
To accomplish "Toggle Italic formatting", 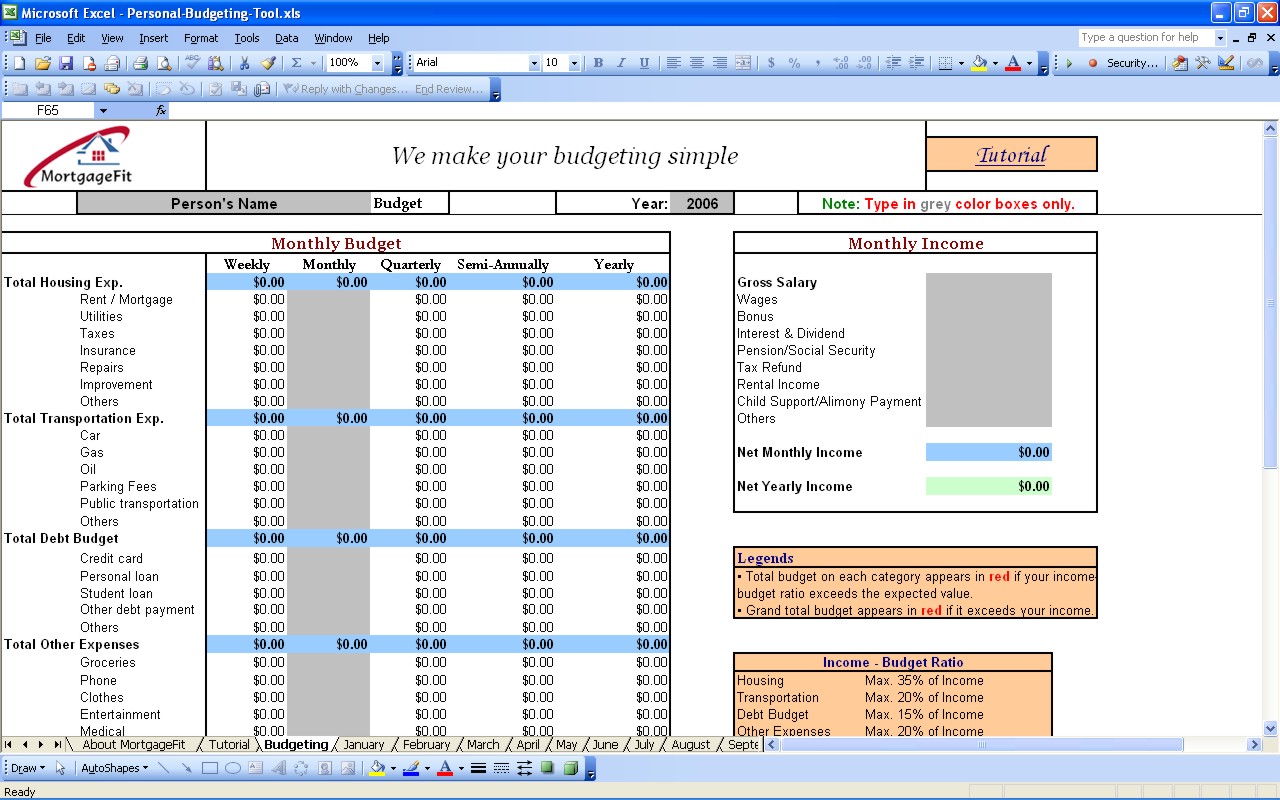I will [621, 63].
